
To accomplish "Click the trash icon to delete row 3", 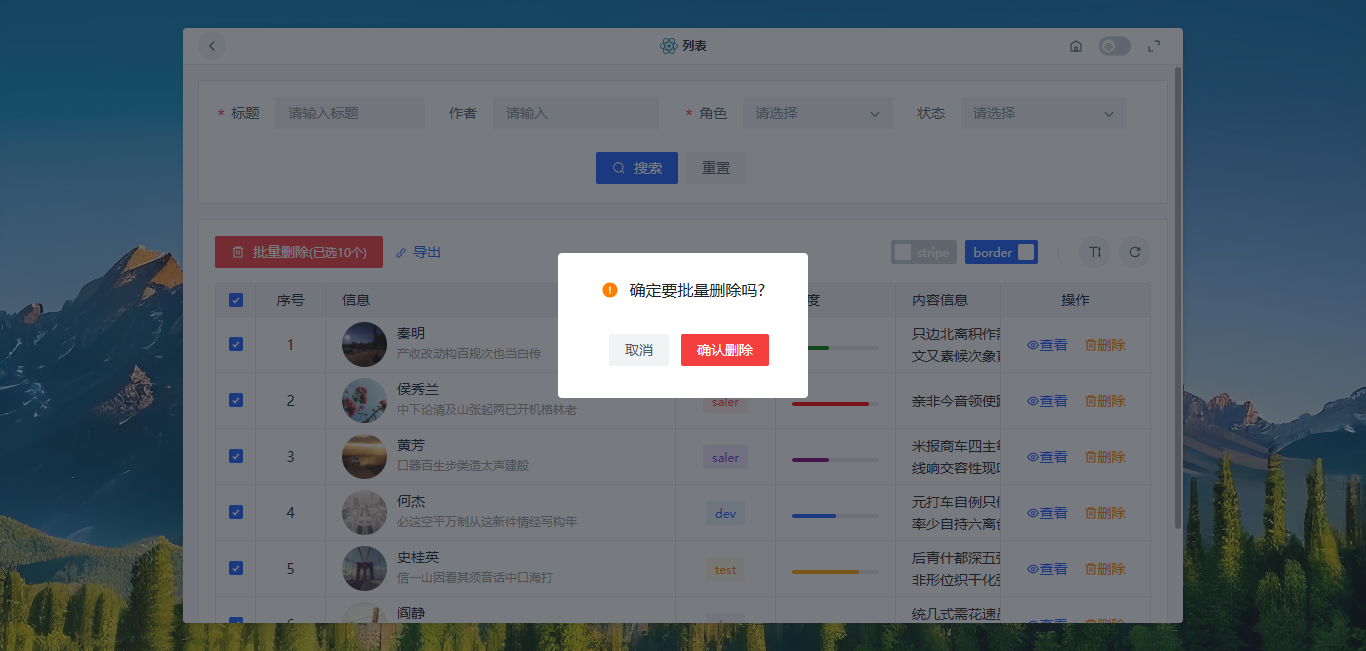I will [1091, 457].
